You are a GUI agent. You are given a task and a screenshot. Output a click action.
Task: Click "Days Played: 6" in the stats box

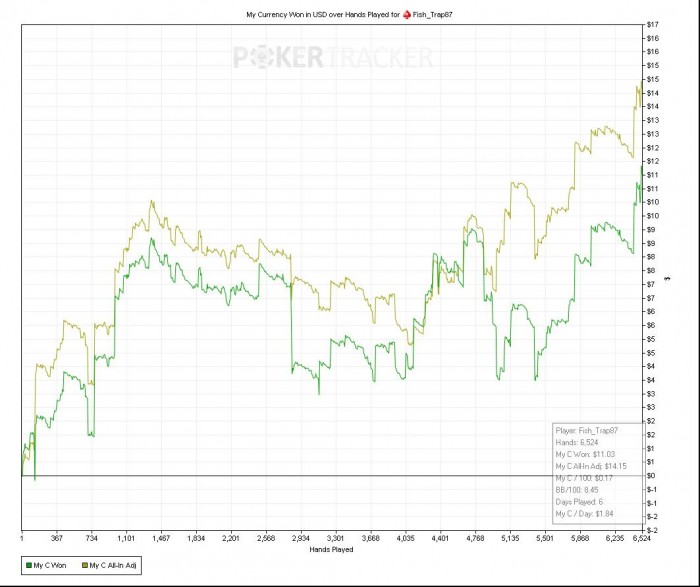(579, 502)
